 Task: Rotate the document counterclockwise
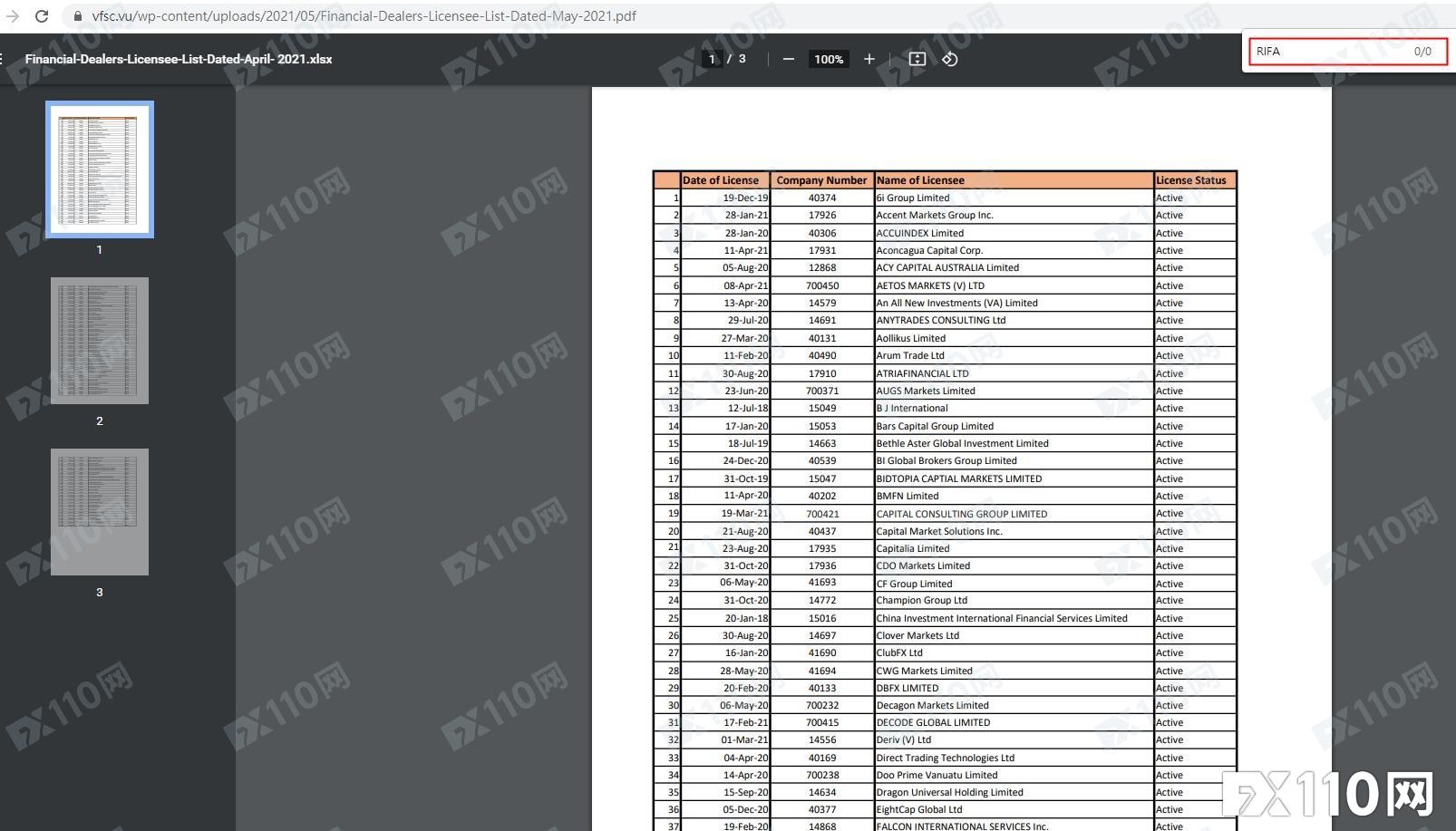(x=949, y=59)
